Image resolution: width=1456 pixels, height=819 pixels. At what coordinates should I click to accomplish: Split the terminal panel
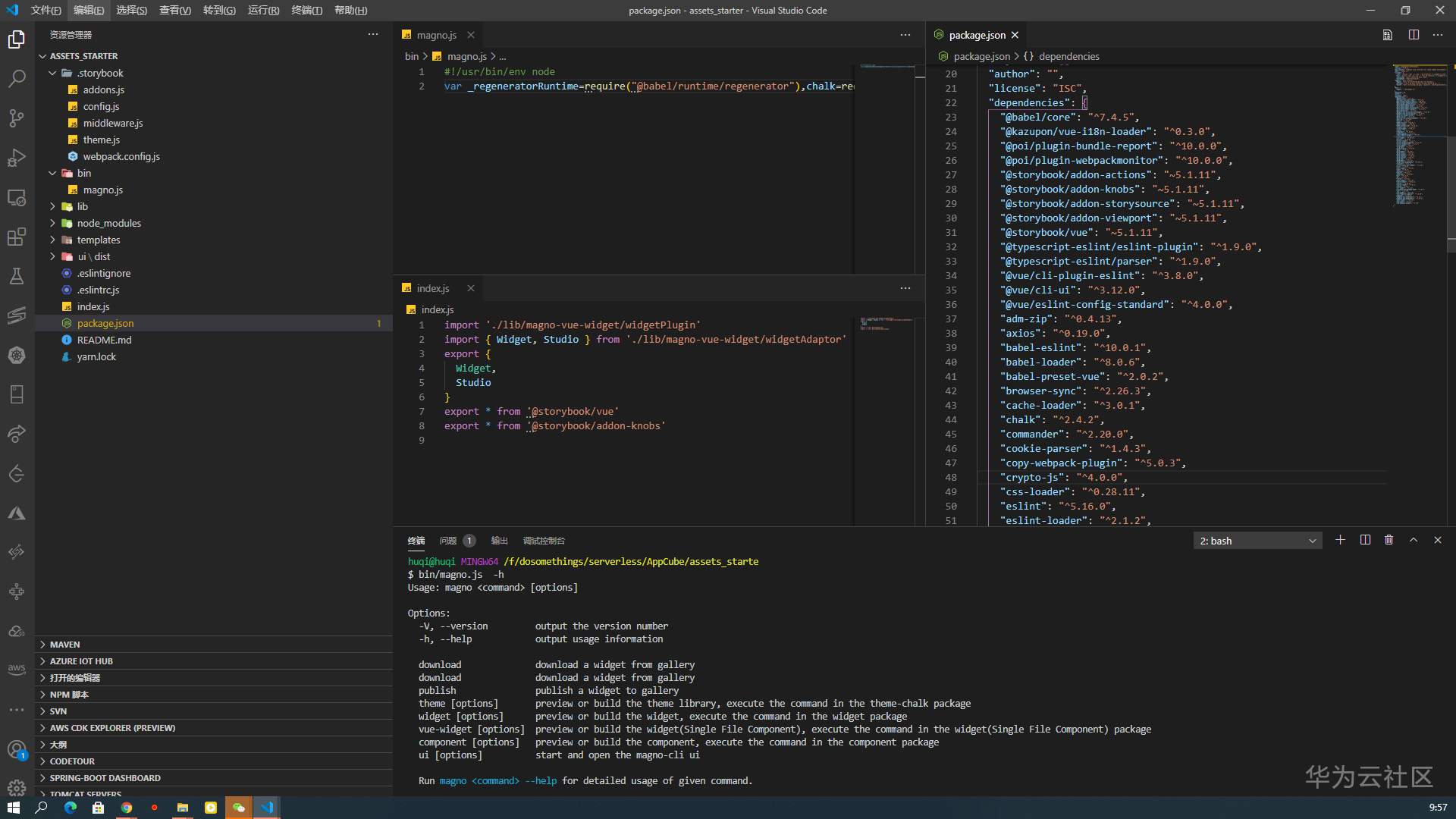pyautogui.click(x=1365, y=540)
